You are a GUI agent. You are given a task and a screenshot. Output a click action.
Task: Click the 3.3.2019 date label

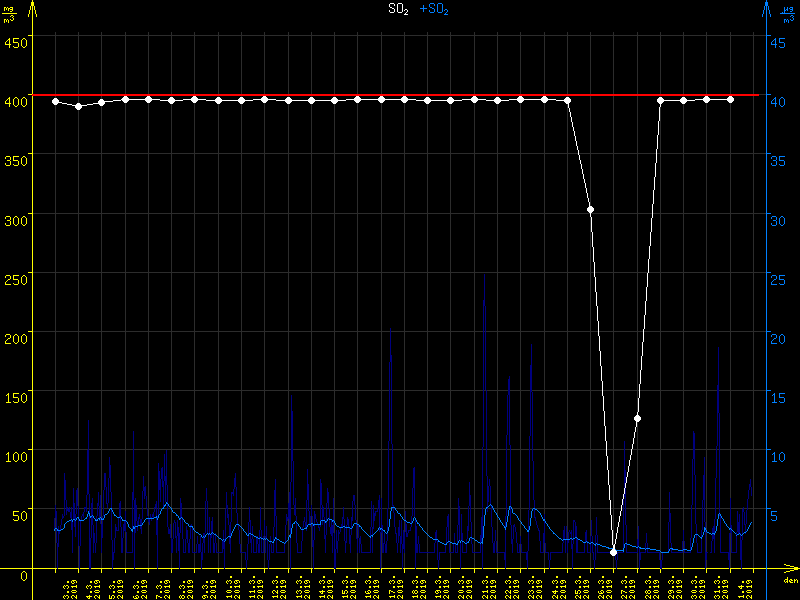click(69, 588)
